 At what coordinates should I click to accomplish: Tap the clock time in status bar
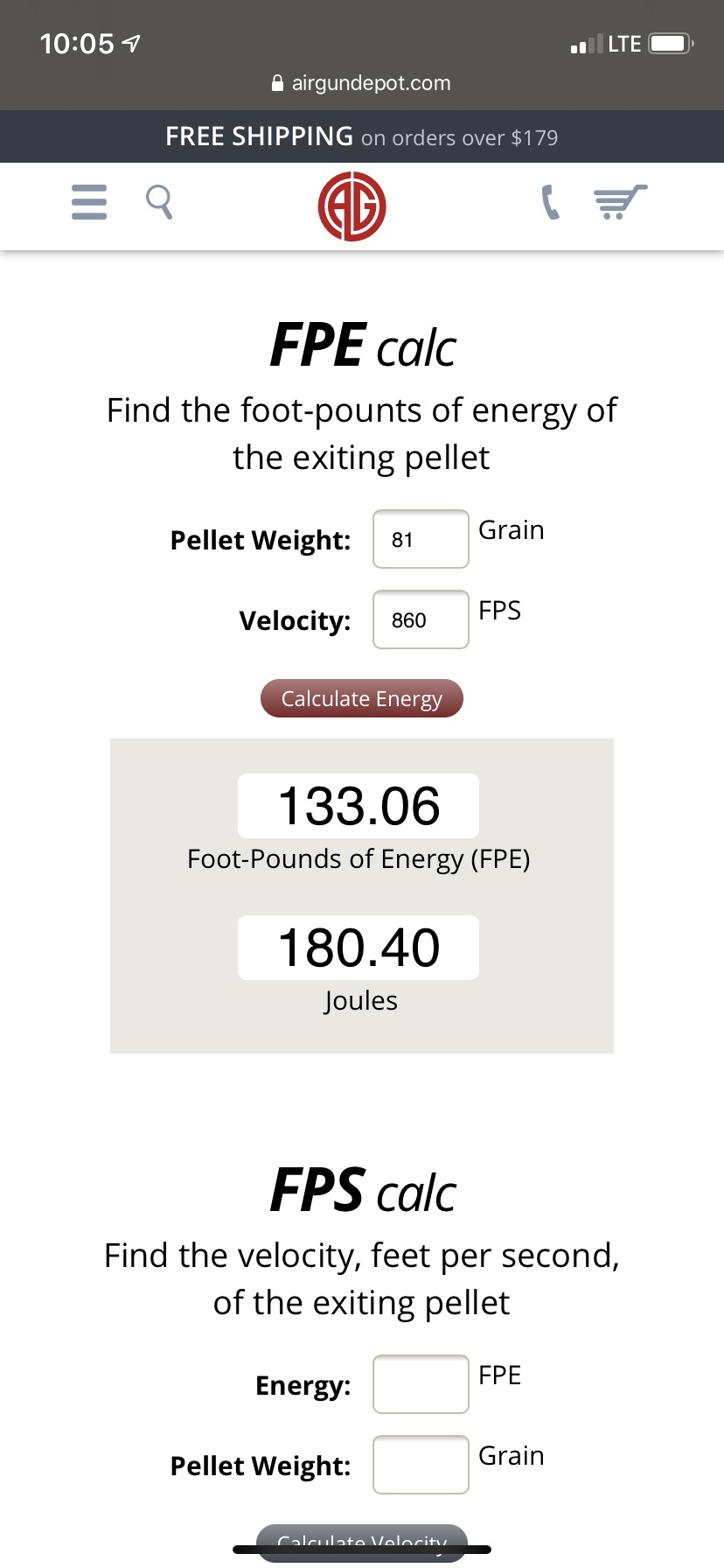click(77, 43)
